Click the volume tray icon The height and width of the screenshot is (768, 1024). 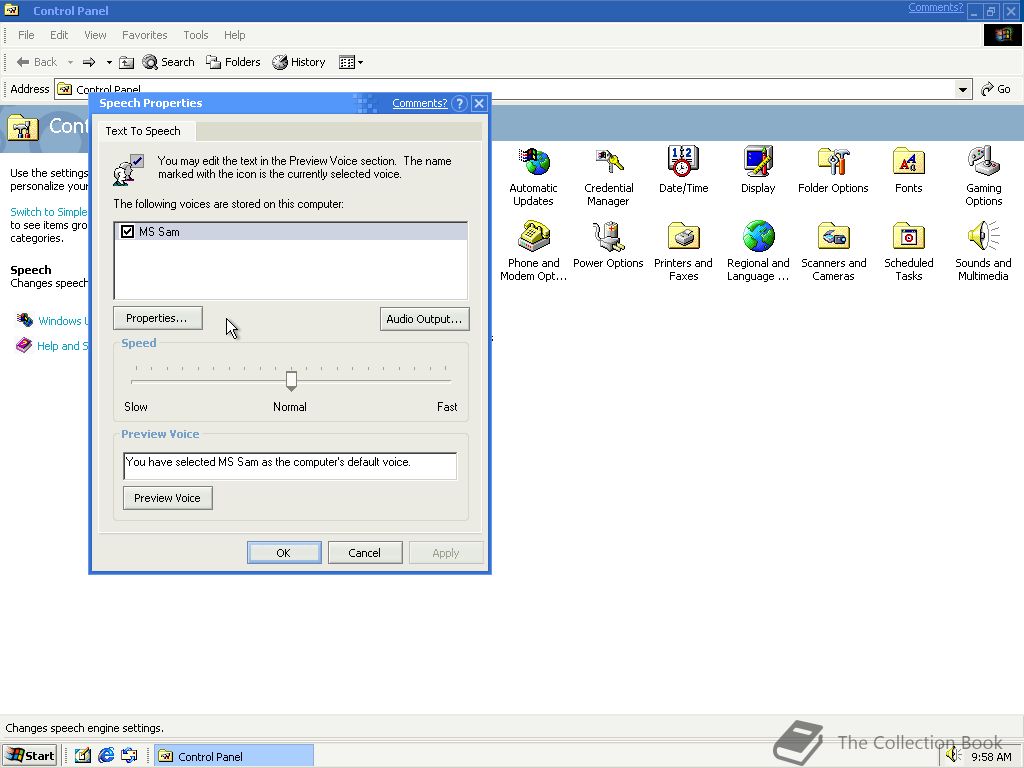(953, 756)
